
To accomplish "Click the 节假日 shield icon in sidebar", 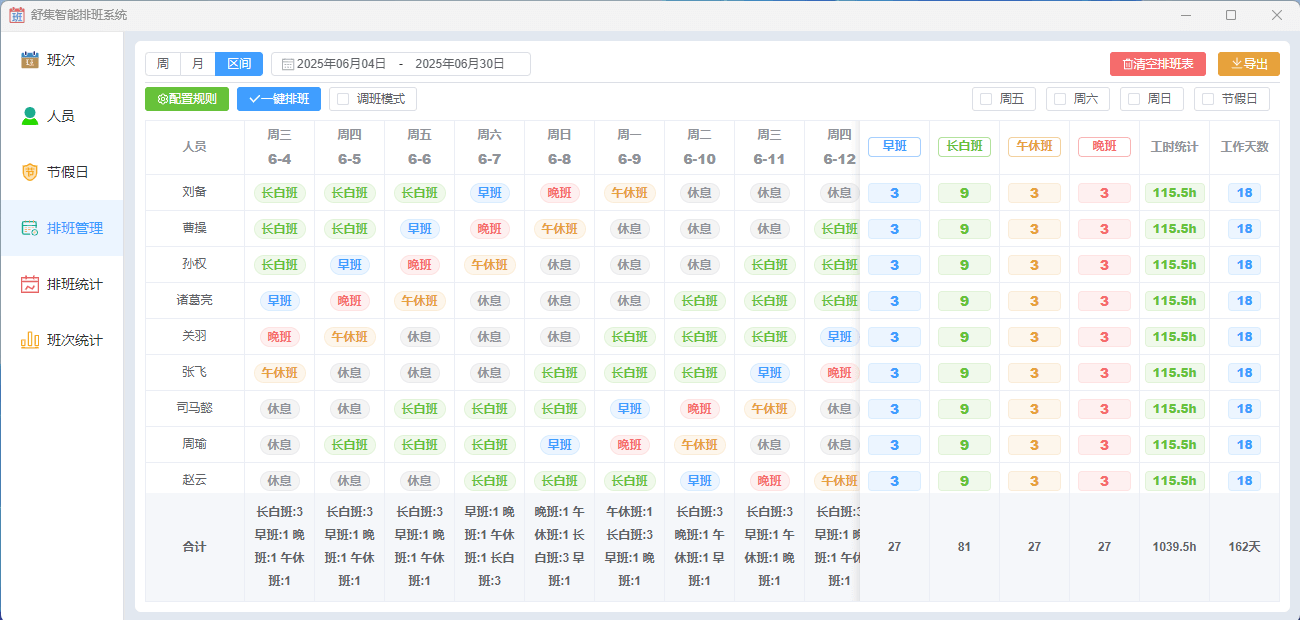I will [x=30, y=172].
